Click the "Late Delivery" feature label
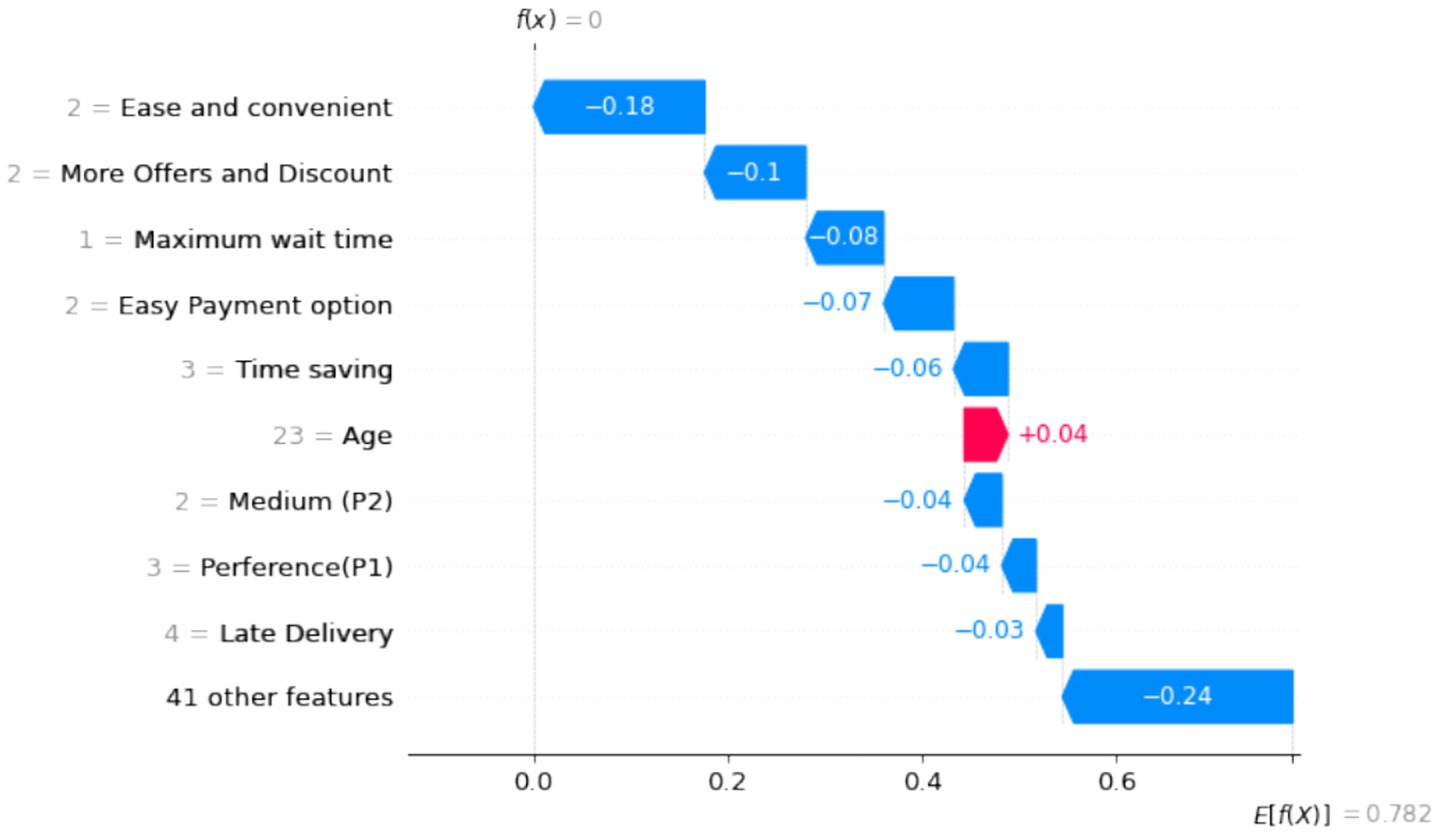Image resolution: width=1441 pixels, height=836 pixels. (x=306, y=632)
